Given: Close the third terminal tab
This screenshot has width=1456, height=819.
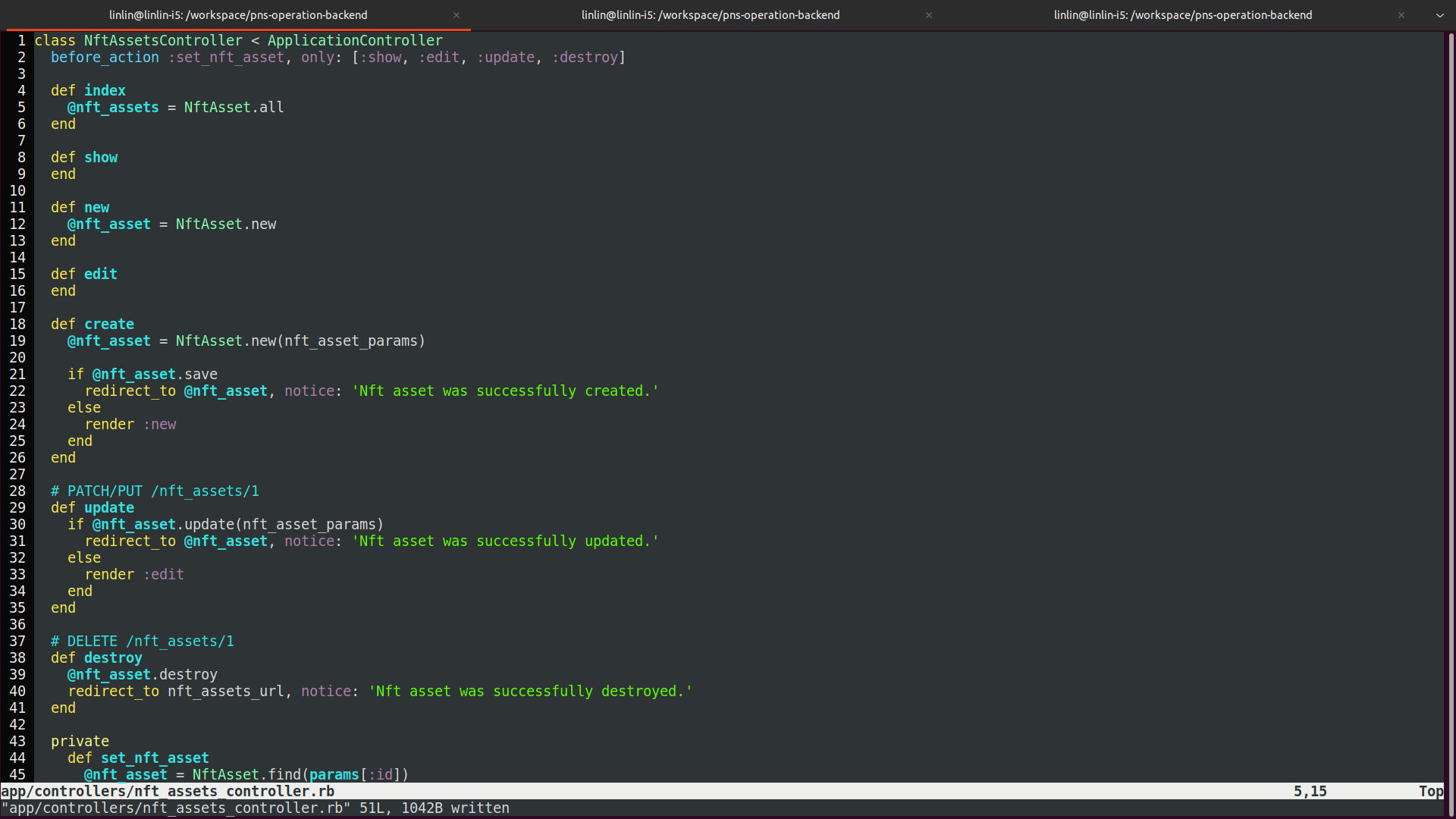Looking at the screenshot, I should click(x=1401, y=15).
